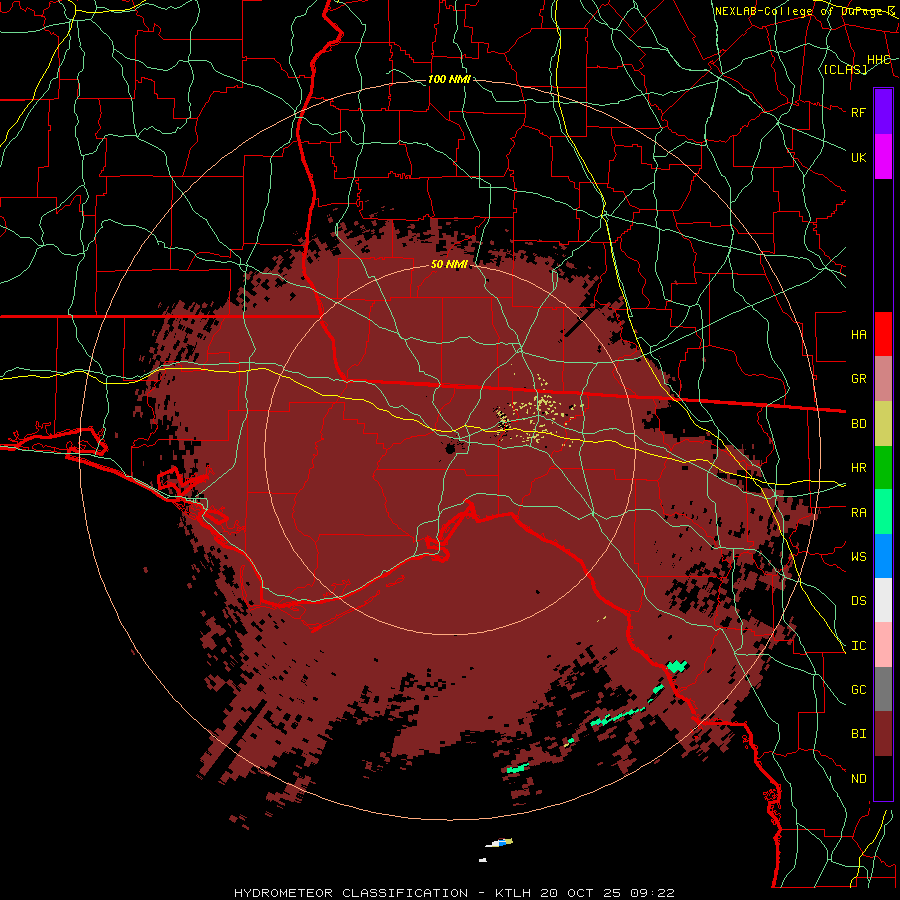Screen dimensions: 900x900
Task: Click the HHC product code label
Action: pyautogui.click(x=879, y=60)
